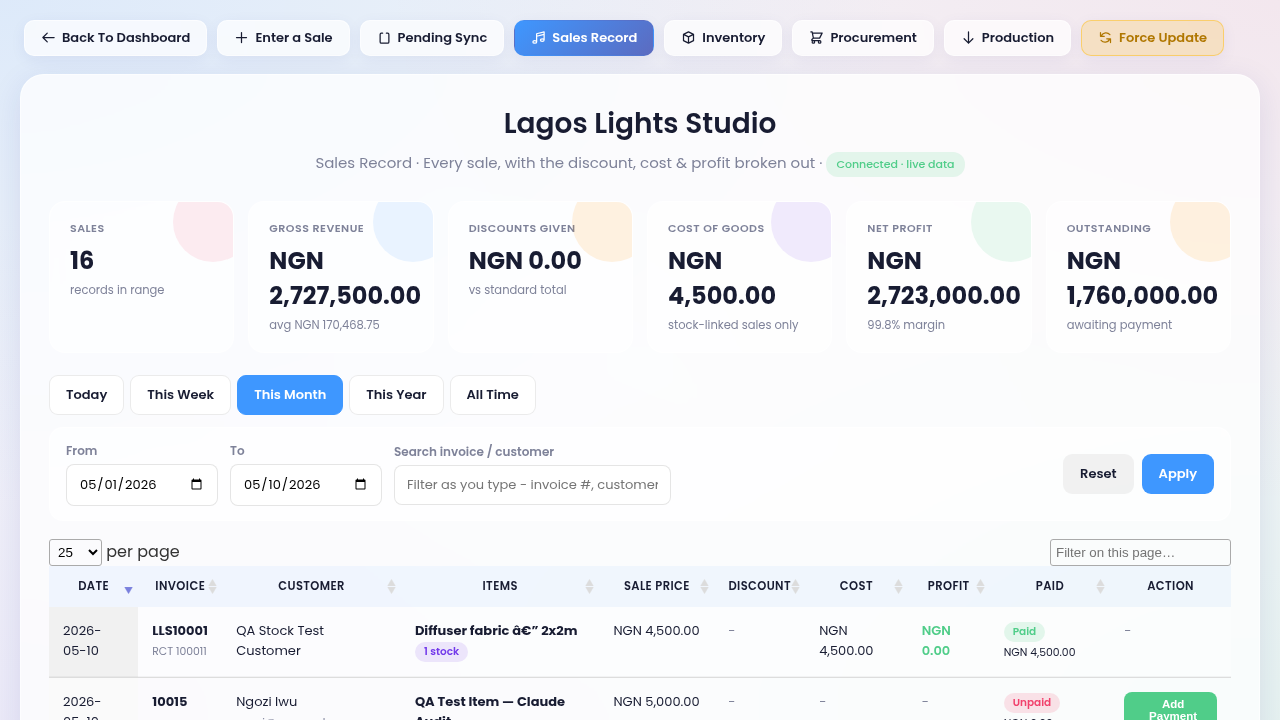Sort table by Sale Price column arrows
This screenshot has width=1280, height=720.
(x=704, y=587)
